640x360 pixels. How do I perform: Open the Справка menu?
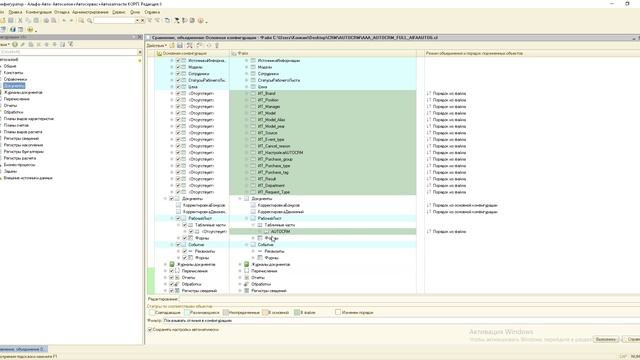point(152,12)
